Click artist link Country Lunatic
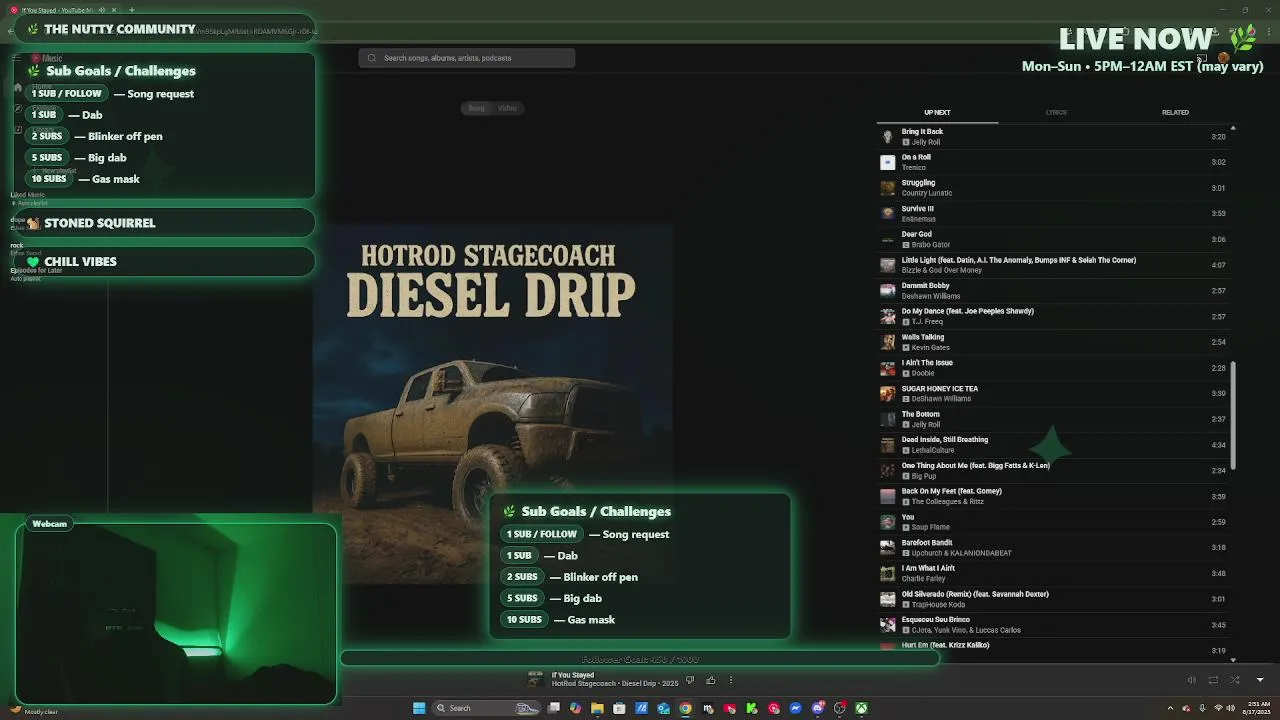Image resolution: width=1280 pixels, height=720 pixels. click(x=927, y=193)
